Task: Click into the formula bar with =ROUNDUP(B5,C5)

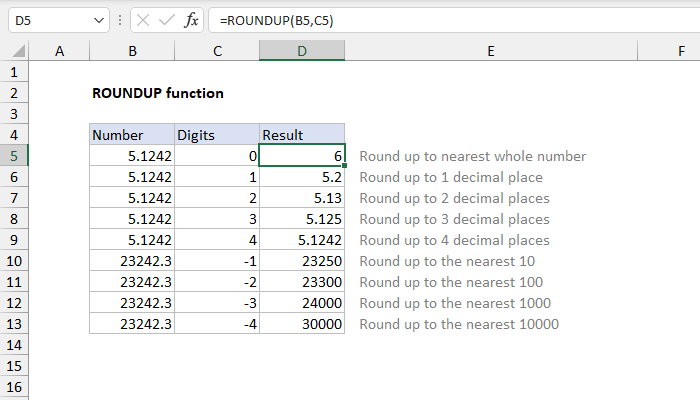Action: 454,20
